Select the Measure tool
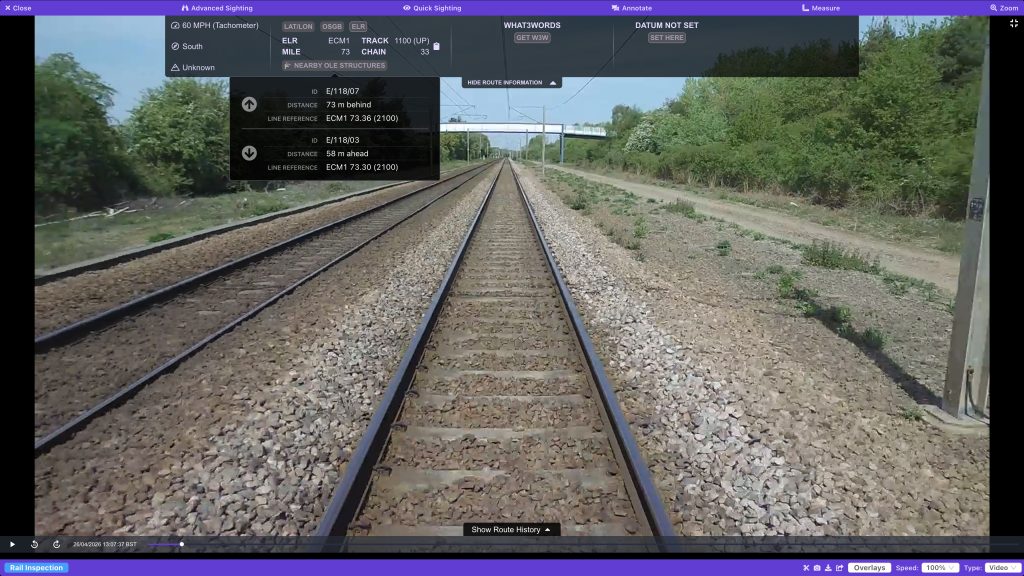Viewport: 1024px width, 576px height. click(821, 8)
